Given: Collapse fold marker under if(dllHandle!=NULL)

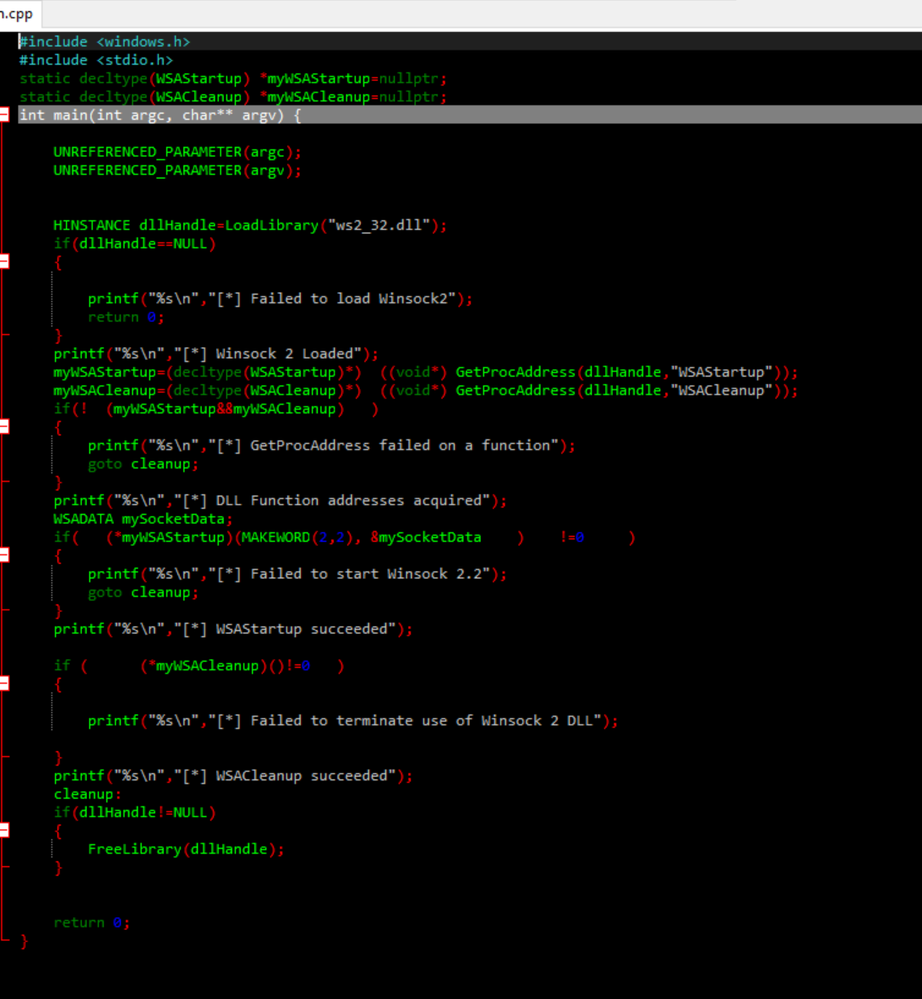Looking at the screenshot, I should [4, 830].
